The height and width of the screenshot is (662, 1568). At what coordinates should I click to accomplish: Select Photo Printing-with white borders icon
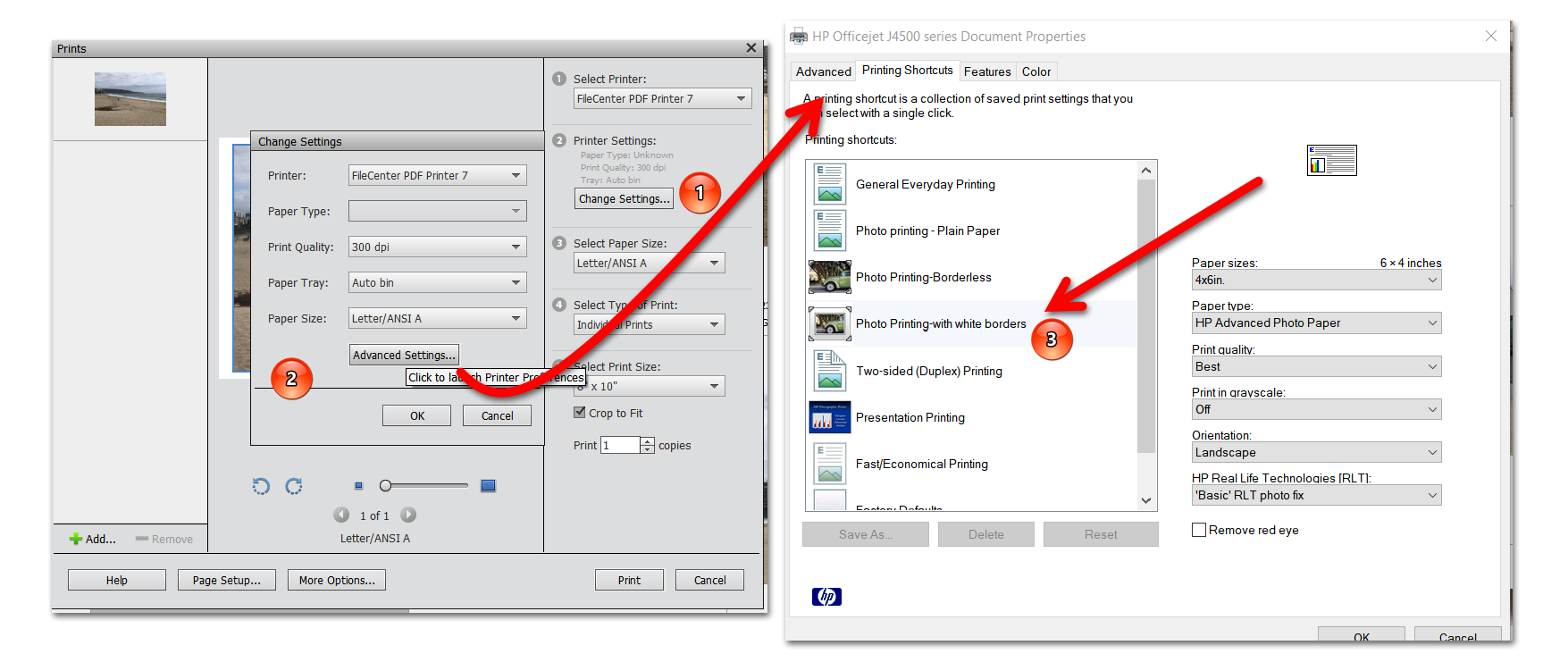click(830, 323)
